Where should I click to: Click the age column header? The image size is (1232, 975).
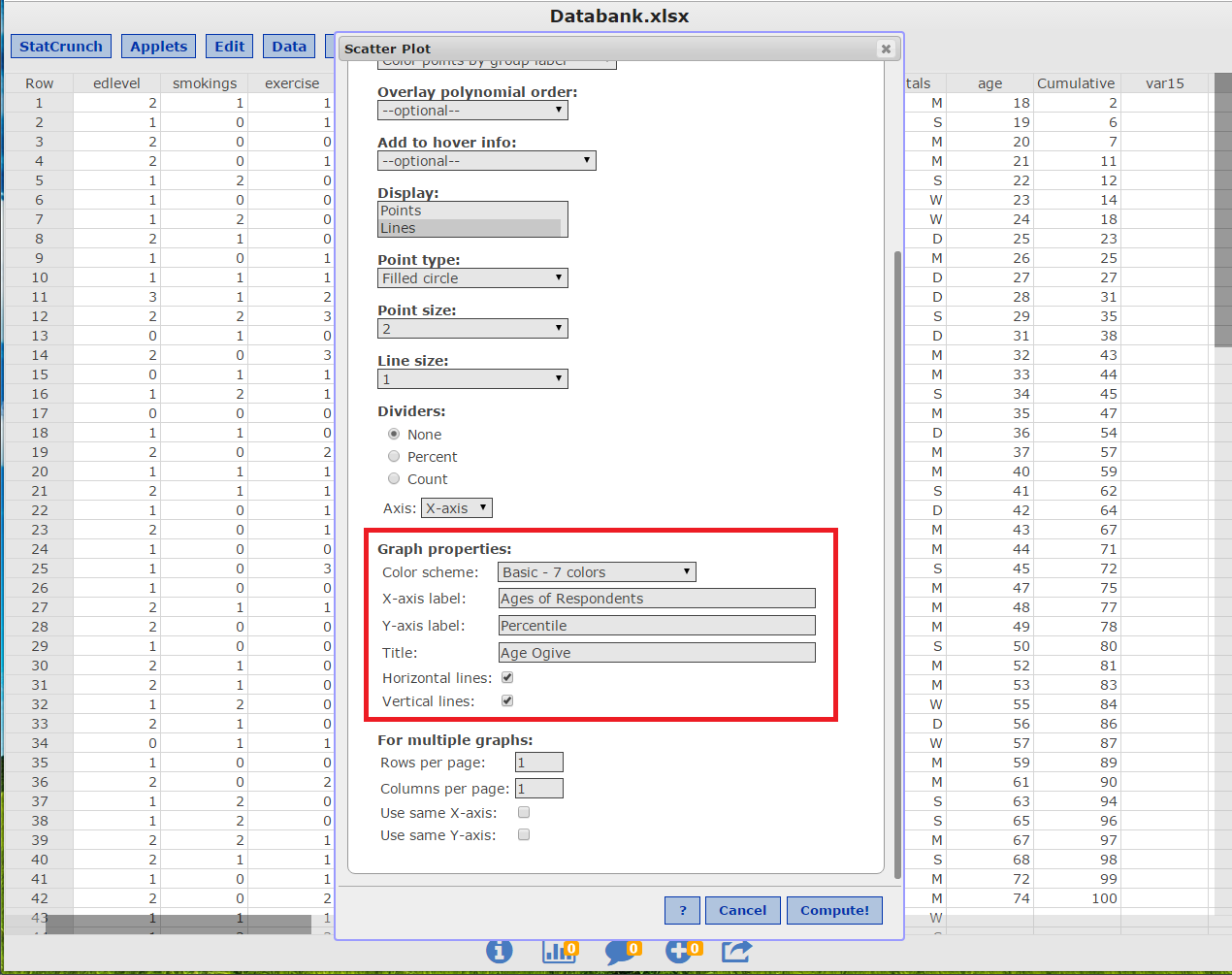click(x=990, y=83)
